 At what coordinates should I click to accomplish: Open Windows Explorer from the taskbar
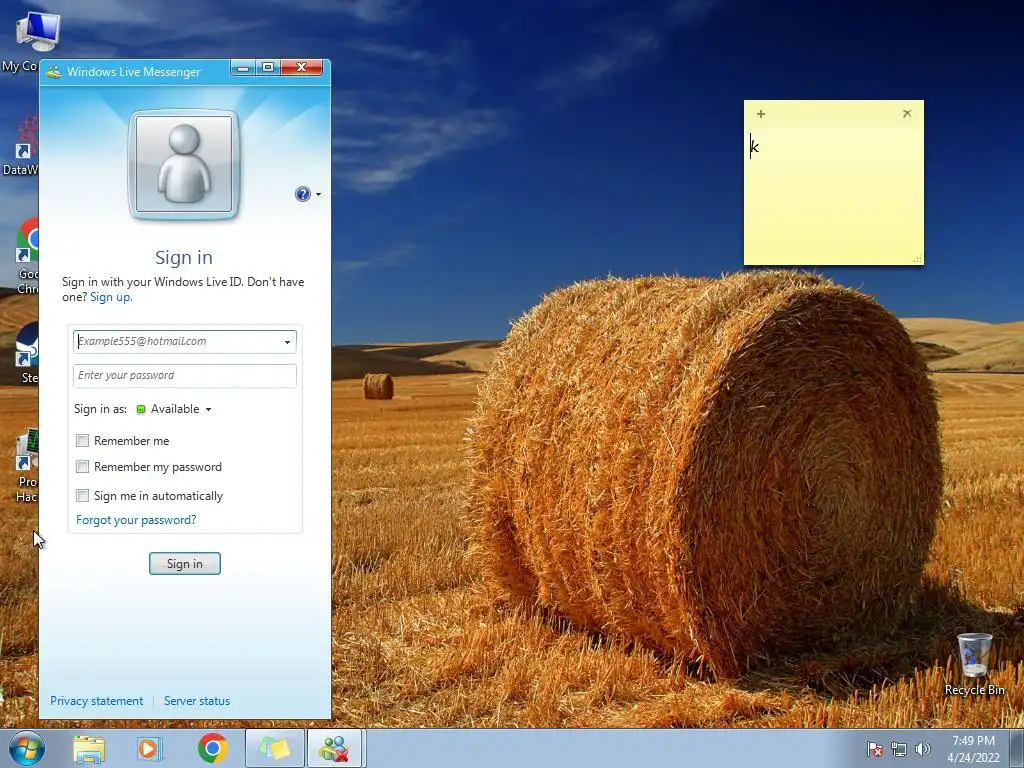tap(89, 748)
